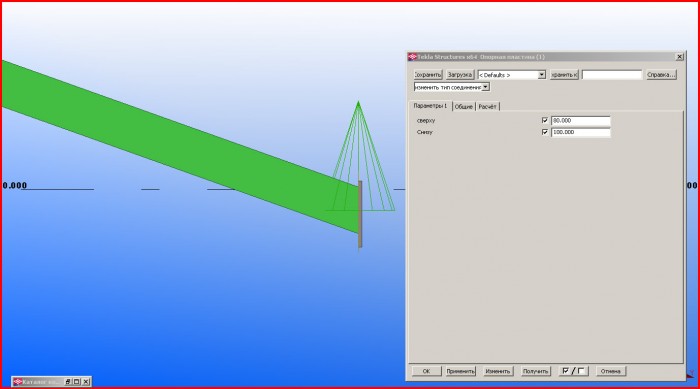
Task: Click the Tekla logo in dialog title bar
Action: tap(412, 57)
